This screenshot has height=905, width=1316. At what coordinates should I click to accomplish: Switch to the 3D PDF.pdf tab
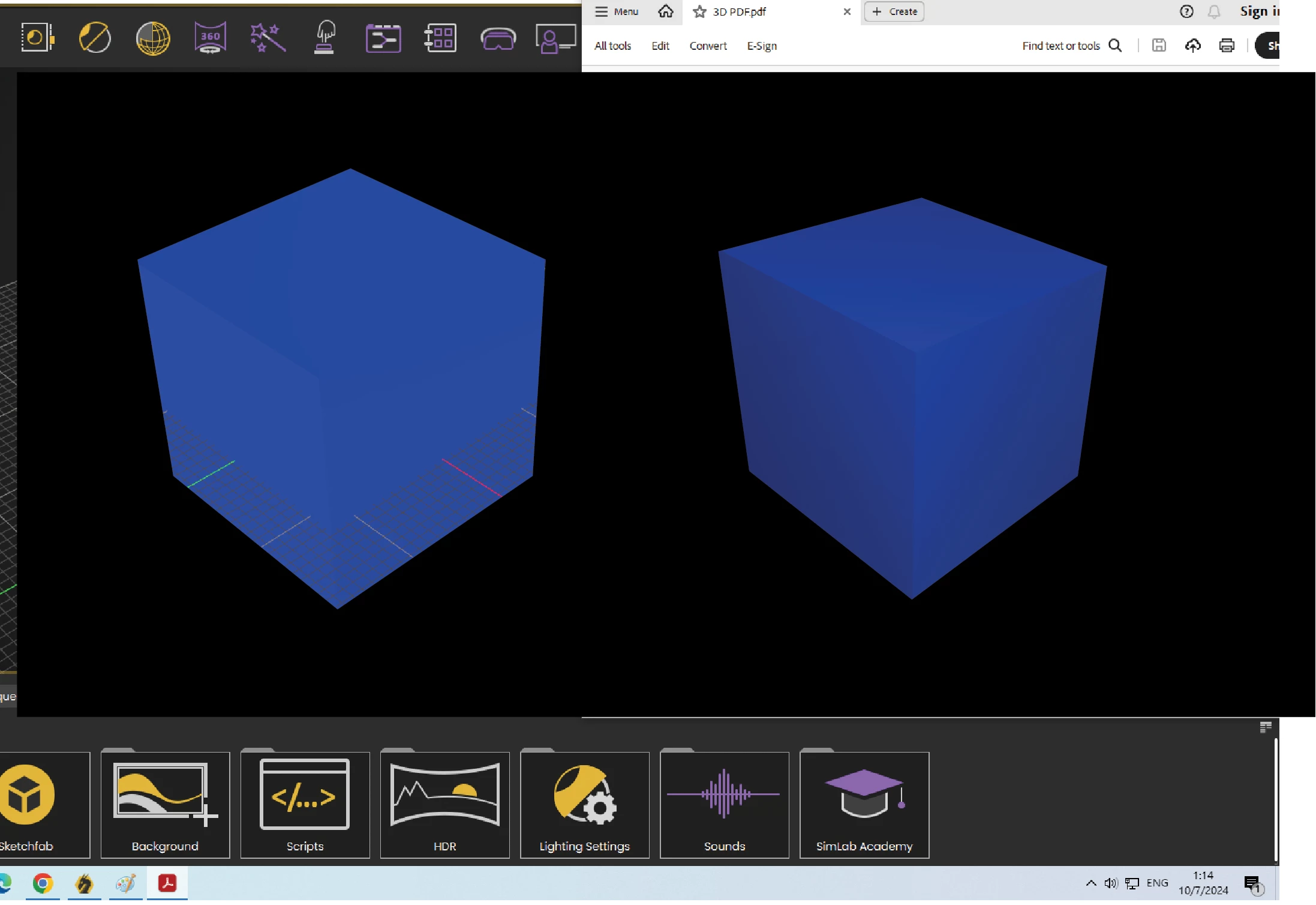tap(739, 11)
